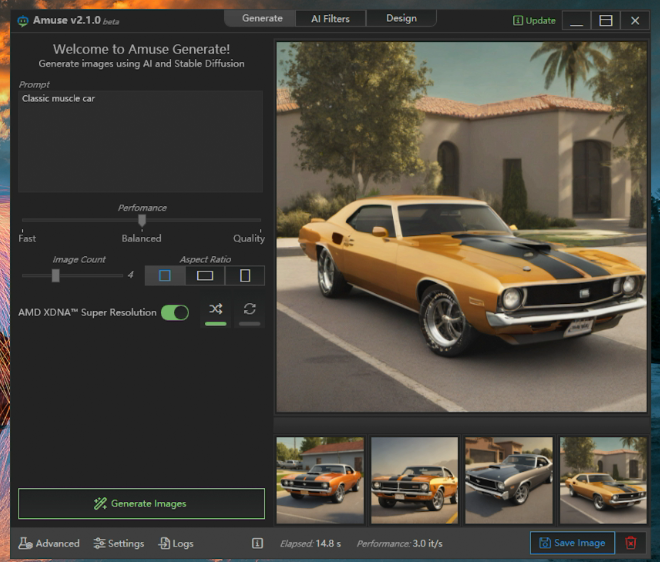This screenshot has width=660, height=562.
Task: Click the Save Image button
Action: 572,543
